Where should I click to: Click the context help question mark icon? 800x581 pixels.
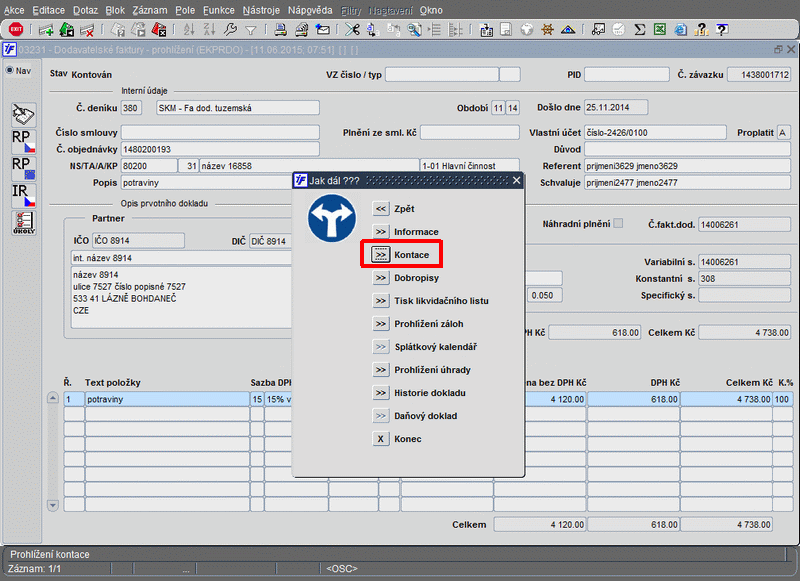point(722,30)
